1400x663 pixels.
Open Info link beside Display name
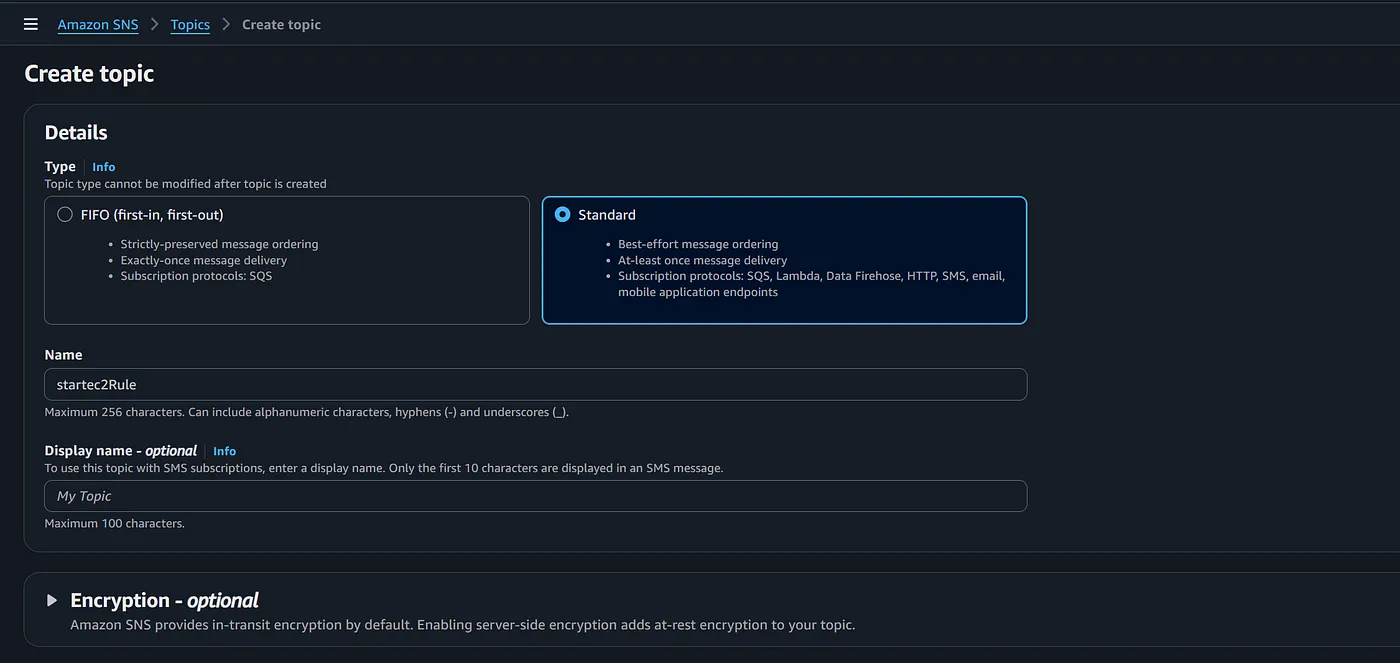[225, 451]
